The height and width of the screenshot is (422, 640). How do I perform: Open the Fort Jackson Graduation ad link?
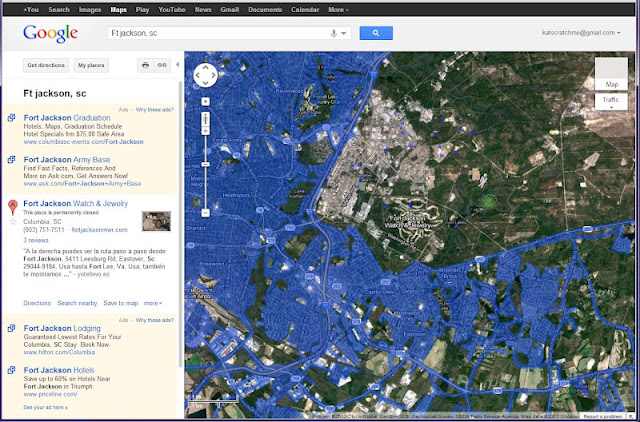click(x=67, y=118)
